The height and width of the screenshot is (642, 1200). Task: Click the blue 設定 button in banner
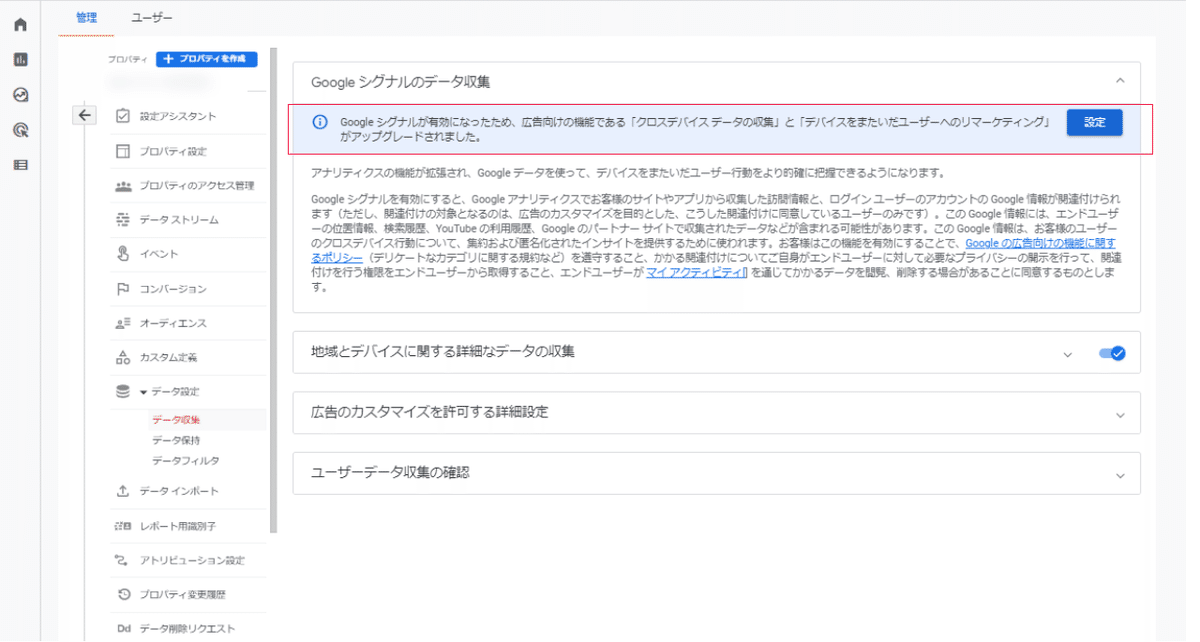1095,122
